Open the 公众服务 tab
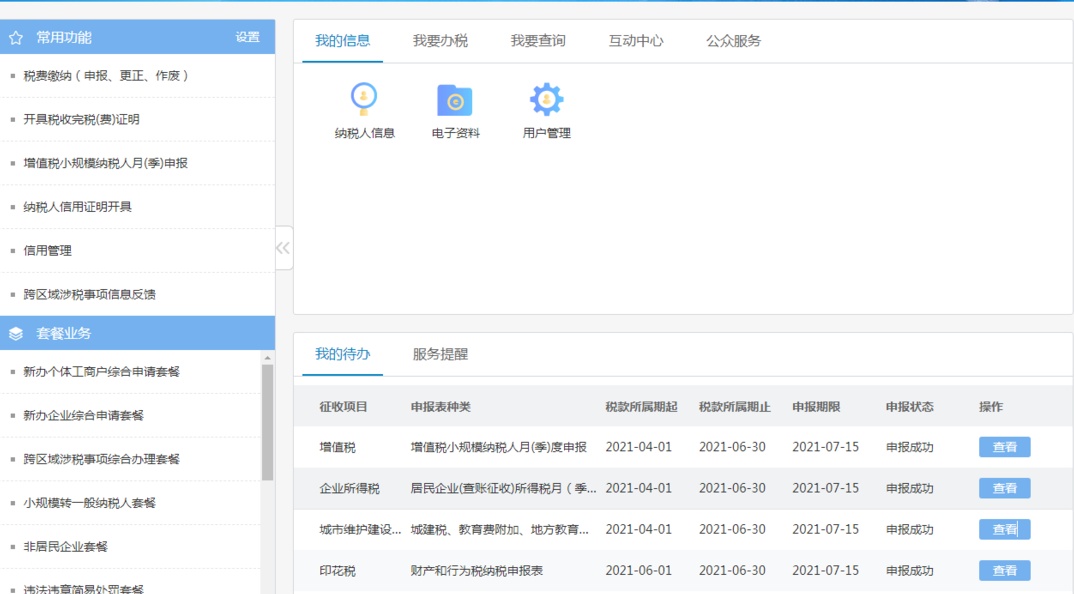This screenshot has width=1074, height=594. [x=733, y=41]
